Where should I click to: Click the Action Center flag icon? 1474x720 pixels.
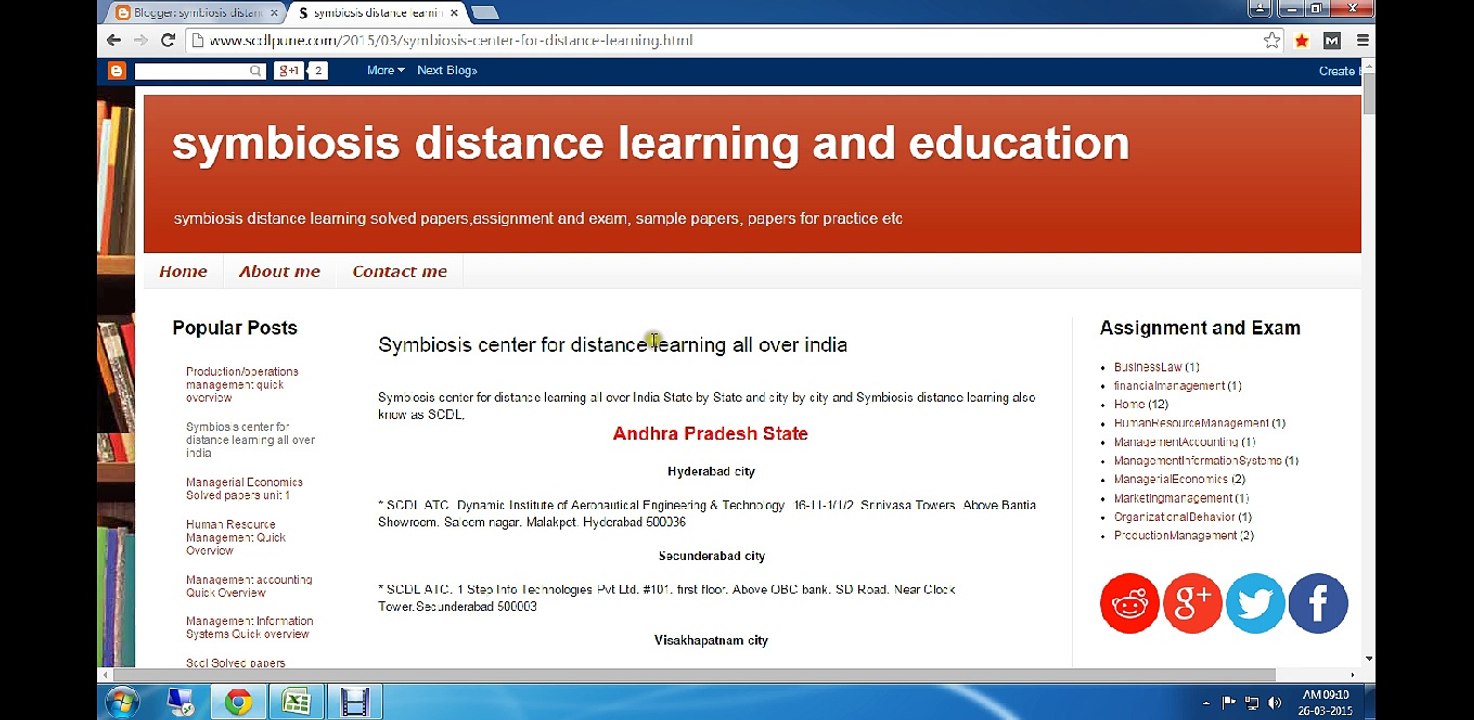[x=1229, y=703]
